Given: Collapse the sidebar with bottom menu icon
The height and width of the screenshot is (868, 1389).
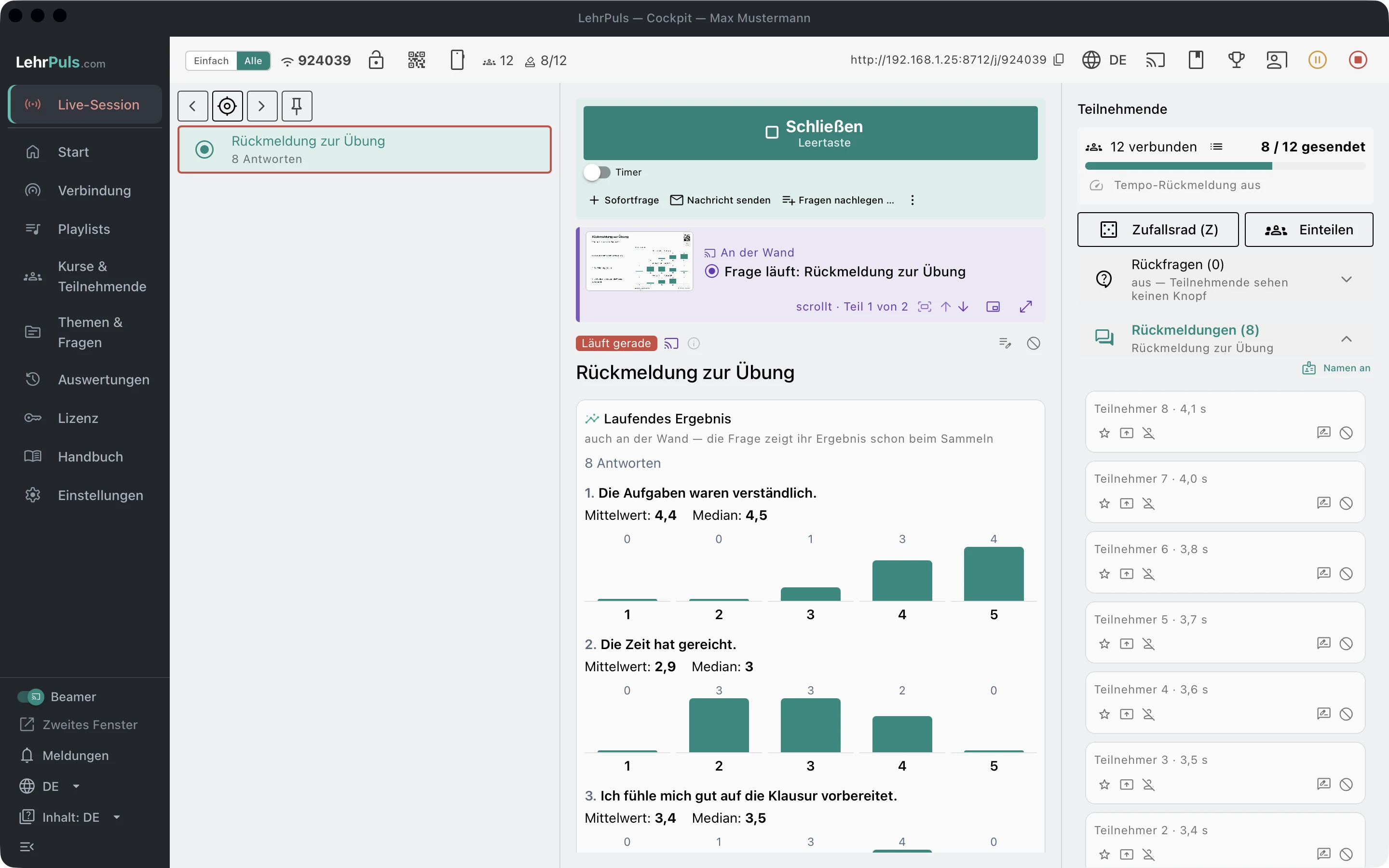Looking at the screenshot, I should coord(27,847).
